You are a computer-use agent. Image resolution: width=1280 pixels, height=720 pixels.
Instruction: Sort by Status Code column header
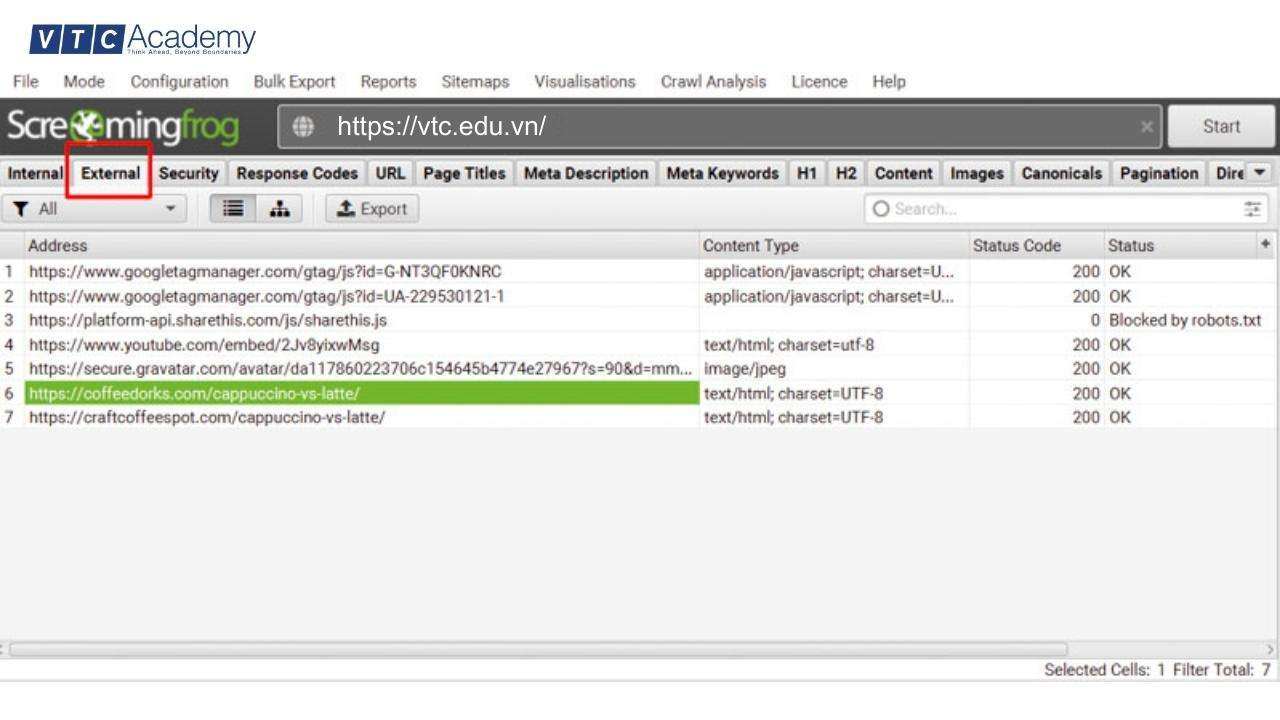click(1016, 245)
